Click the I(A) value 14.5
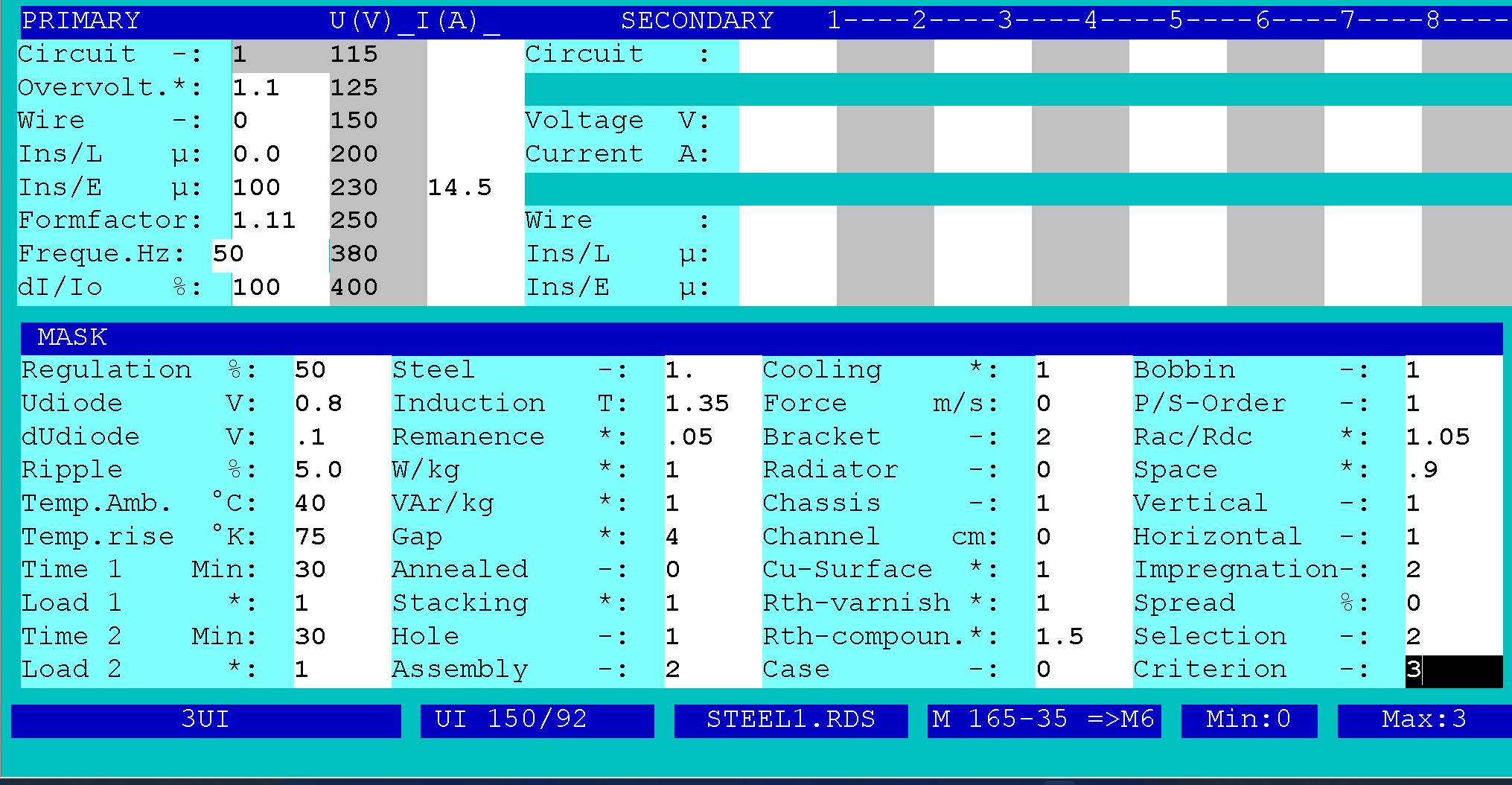Screen dimensions: 1512x785 (476, 188)
